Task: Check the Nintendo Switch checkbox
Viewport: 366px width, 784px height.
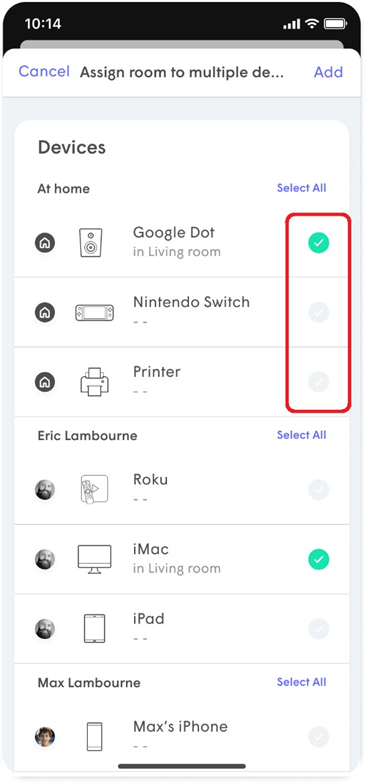Action: click(x=318, y=312)
